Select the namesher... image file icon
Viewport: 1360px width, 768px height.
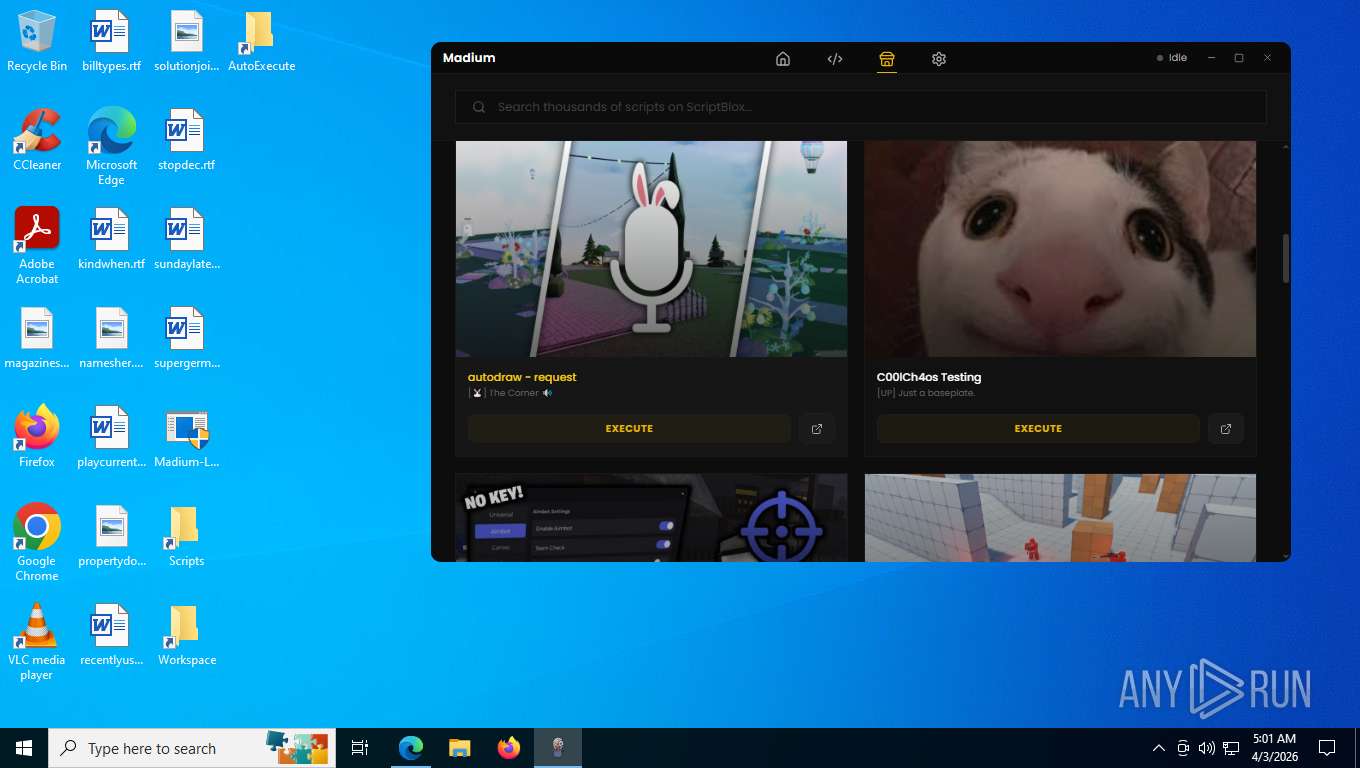point(111,338)
